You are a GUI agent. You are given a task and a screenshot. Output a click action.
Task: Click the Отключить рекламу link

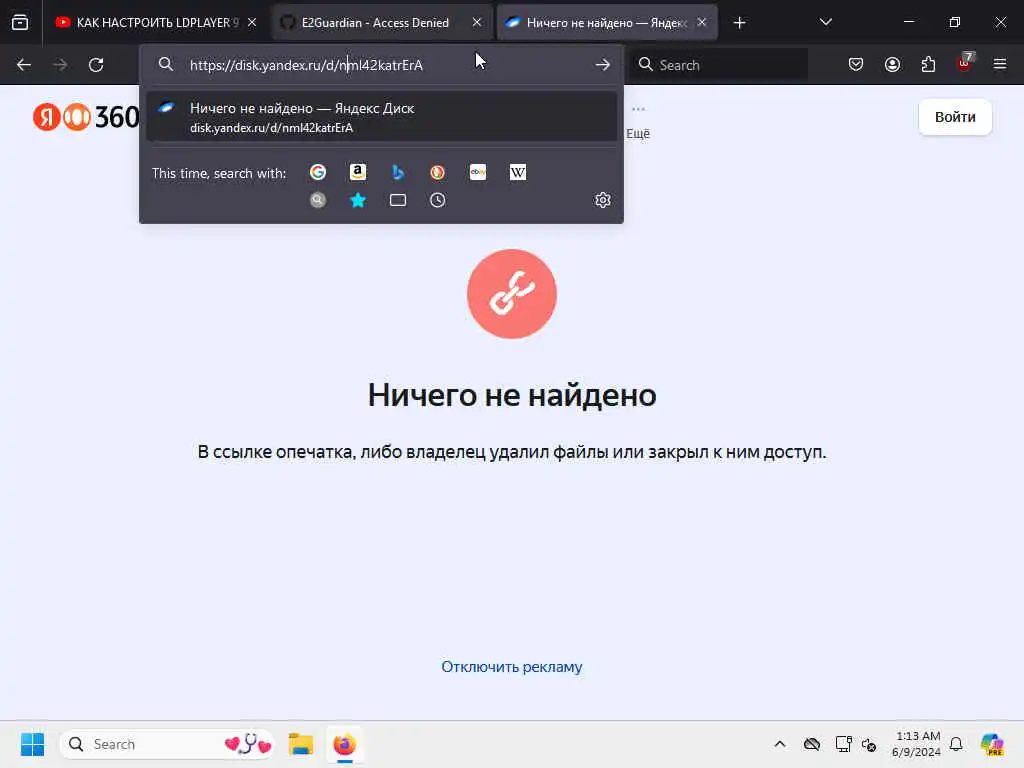point(512,667)
